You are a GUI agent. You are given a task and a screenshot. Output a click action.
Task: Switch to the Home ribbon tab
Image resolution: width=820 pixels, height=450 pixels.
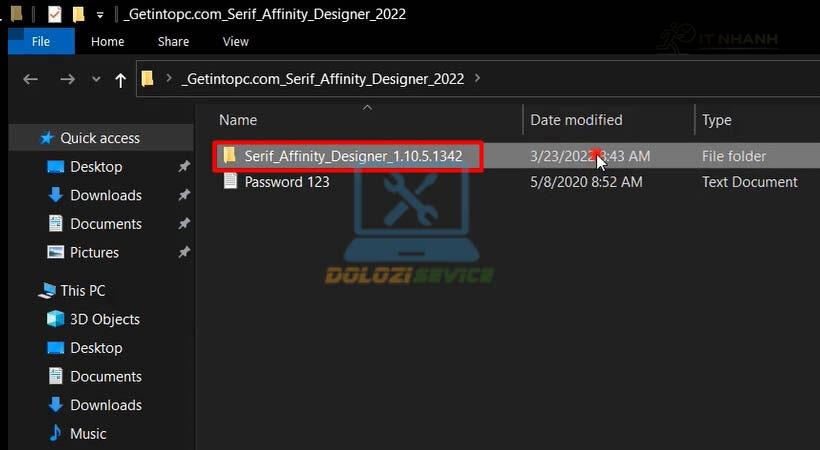(x=108, y=41)
